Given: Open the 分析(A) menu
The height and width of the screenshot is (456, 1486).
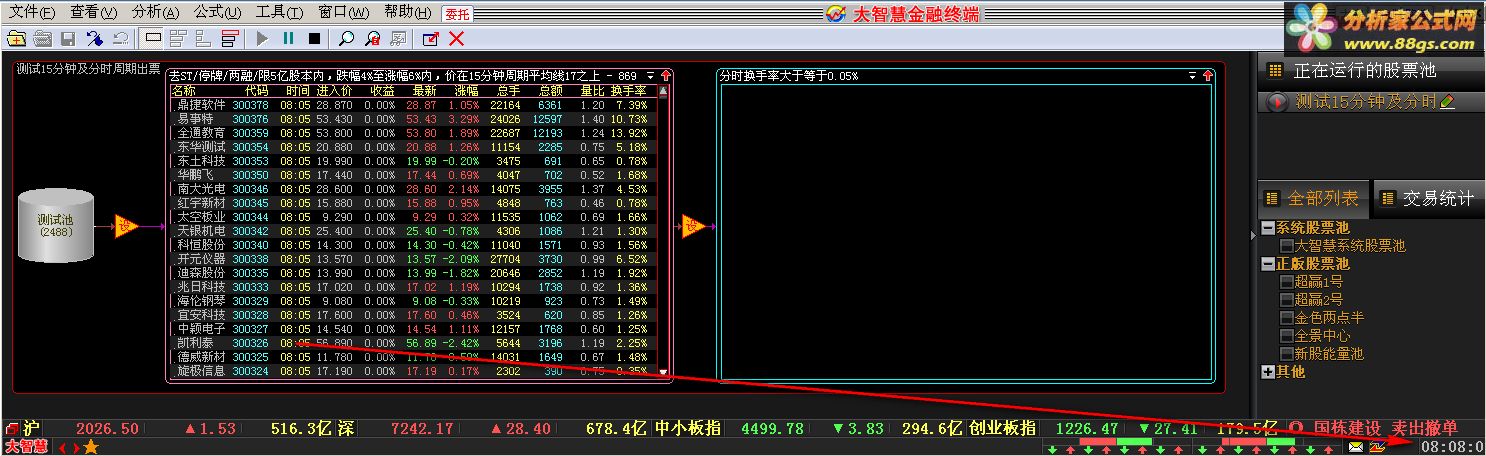Looking at the screenshot, I should point(155,13).
